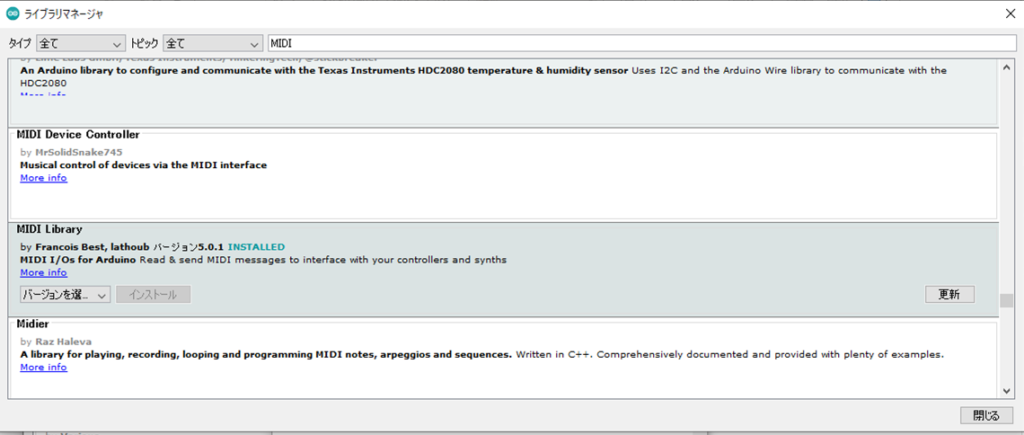Close the library manager window with X
Image resolution: width=1024 pixels, height=435 pixels.
pos(1010,14)
